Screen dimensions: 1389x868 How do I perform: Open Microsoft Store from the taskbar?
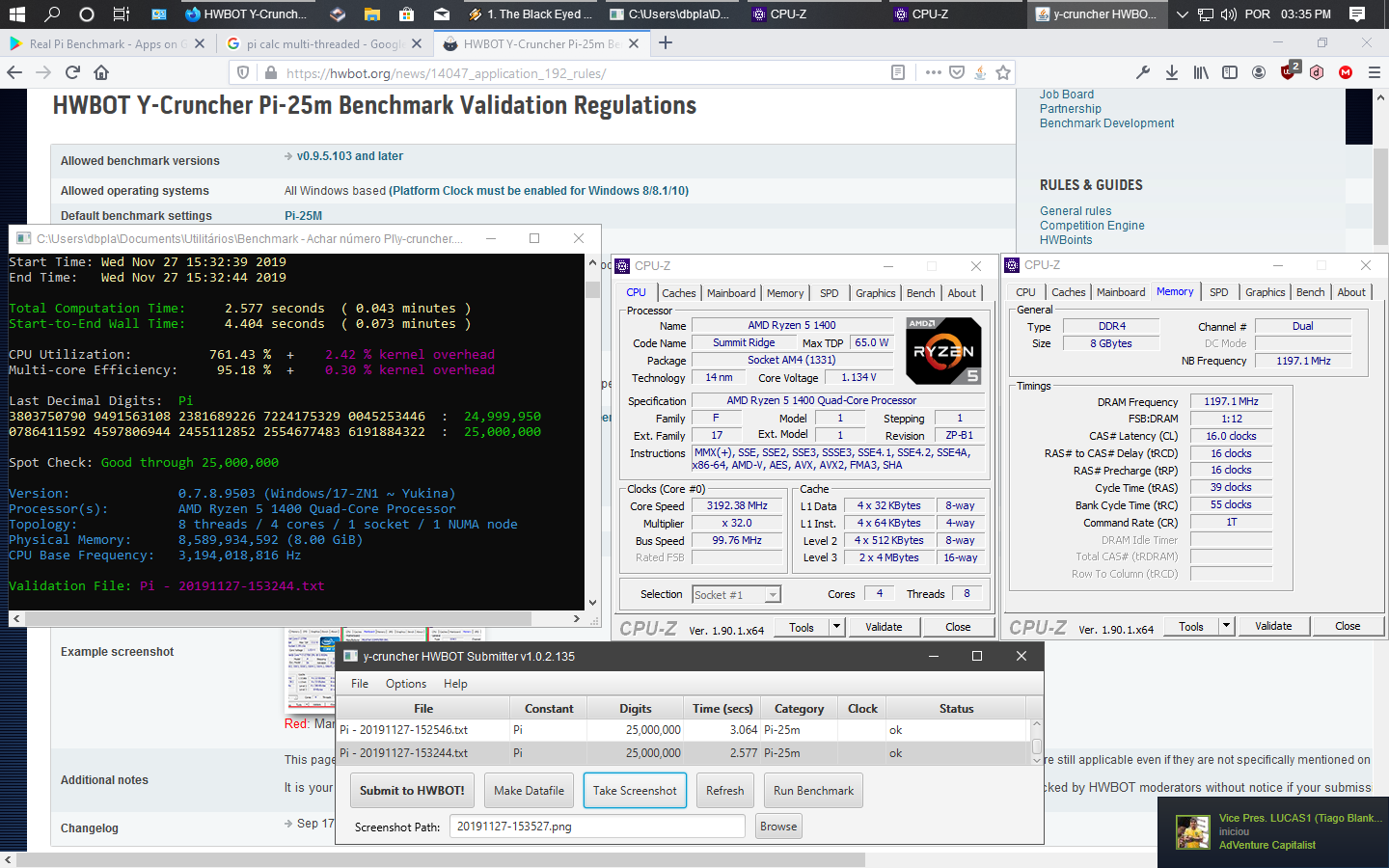407,14
